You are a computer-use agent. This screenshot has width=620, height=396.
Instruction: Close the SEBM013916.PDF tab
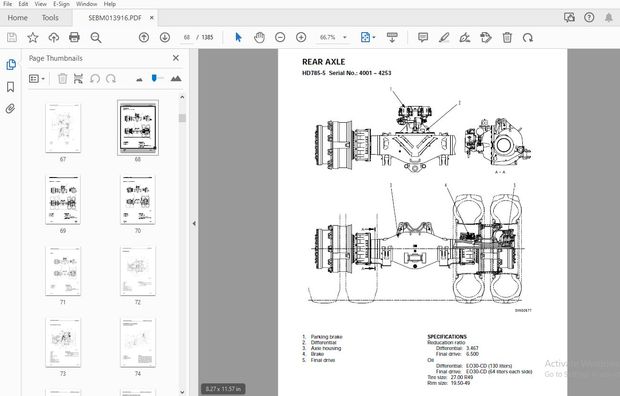151,18
